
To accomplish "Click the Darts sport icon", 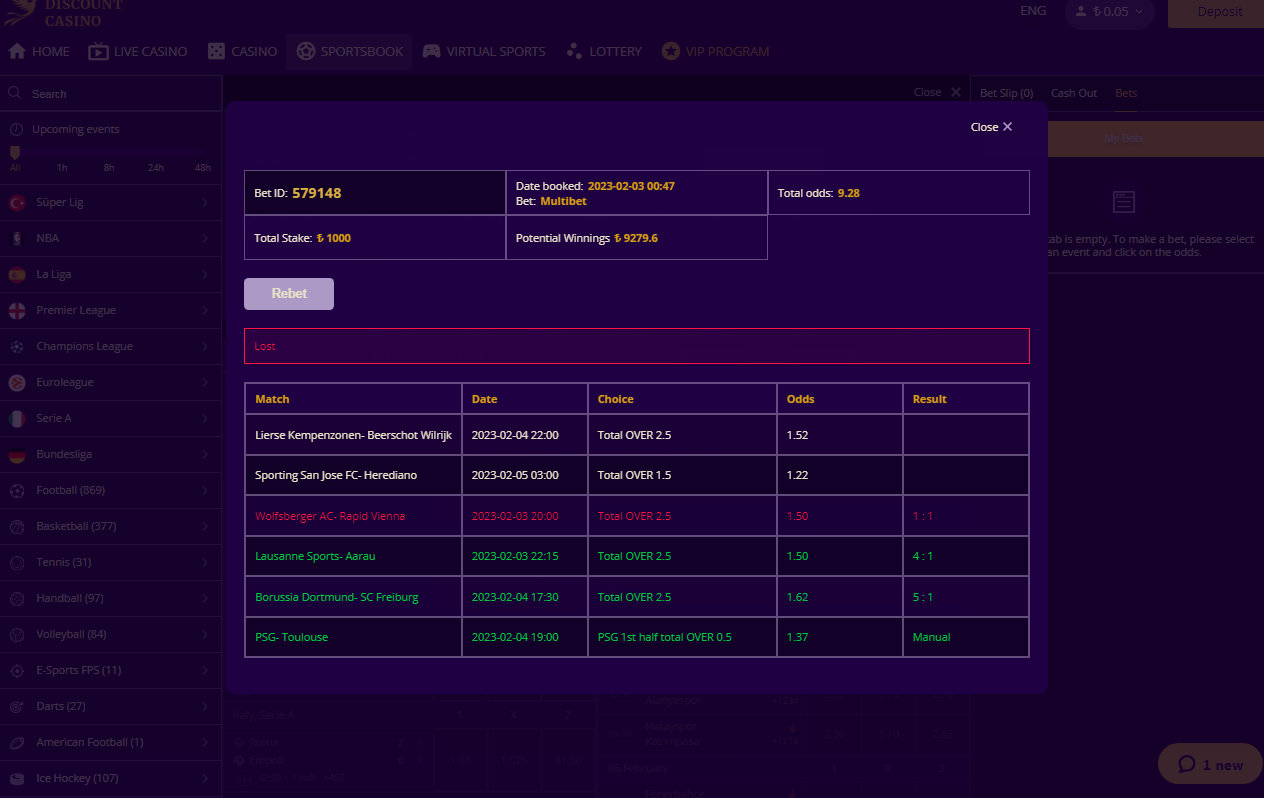I will pos(17,706).
